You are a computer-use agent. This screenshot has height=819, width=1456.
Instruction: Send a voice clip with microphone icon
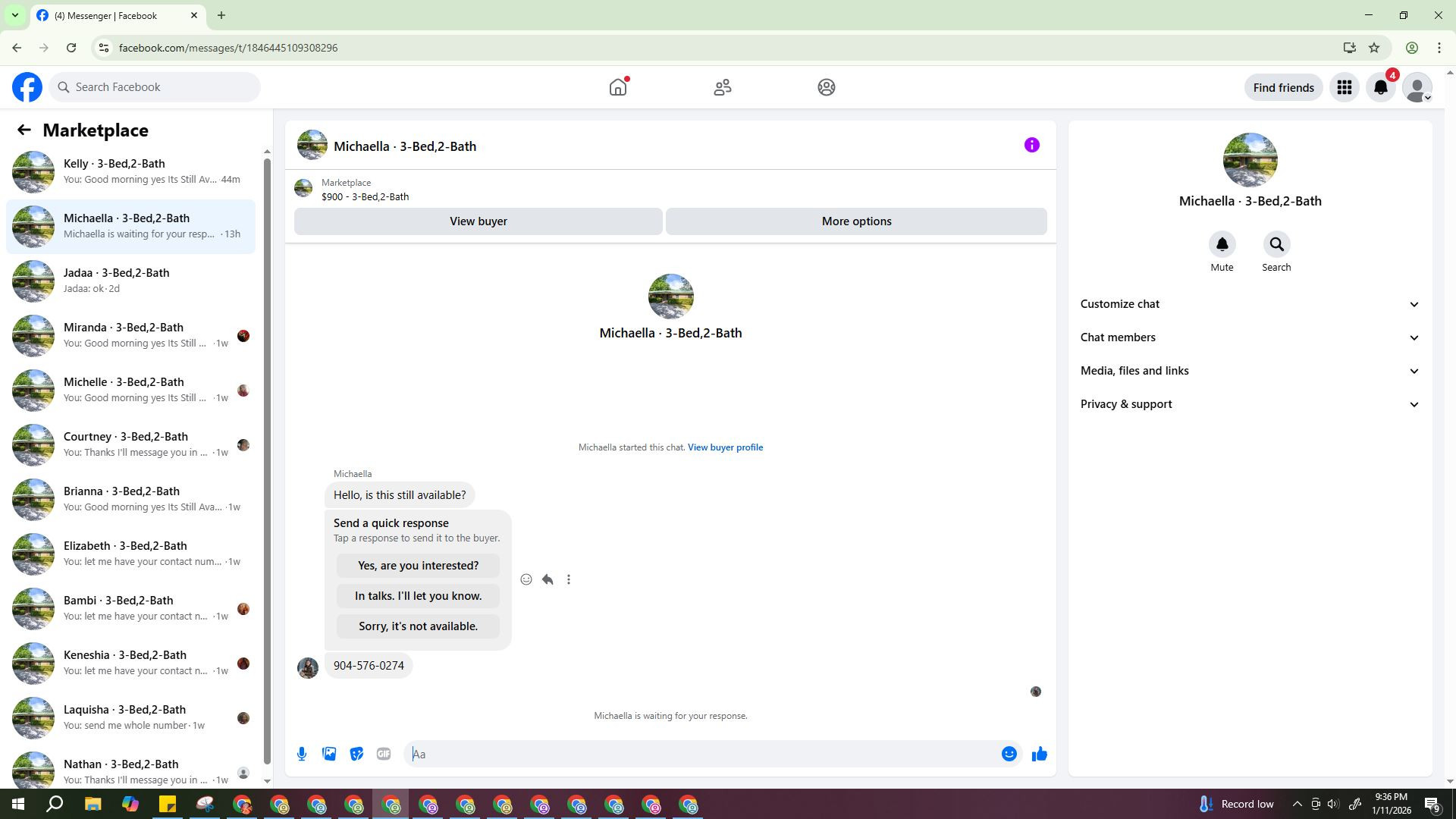pos(302,754)
